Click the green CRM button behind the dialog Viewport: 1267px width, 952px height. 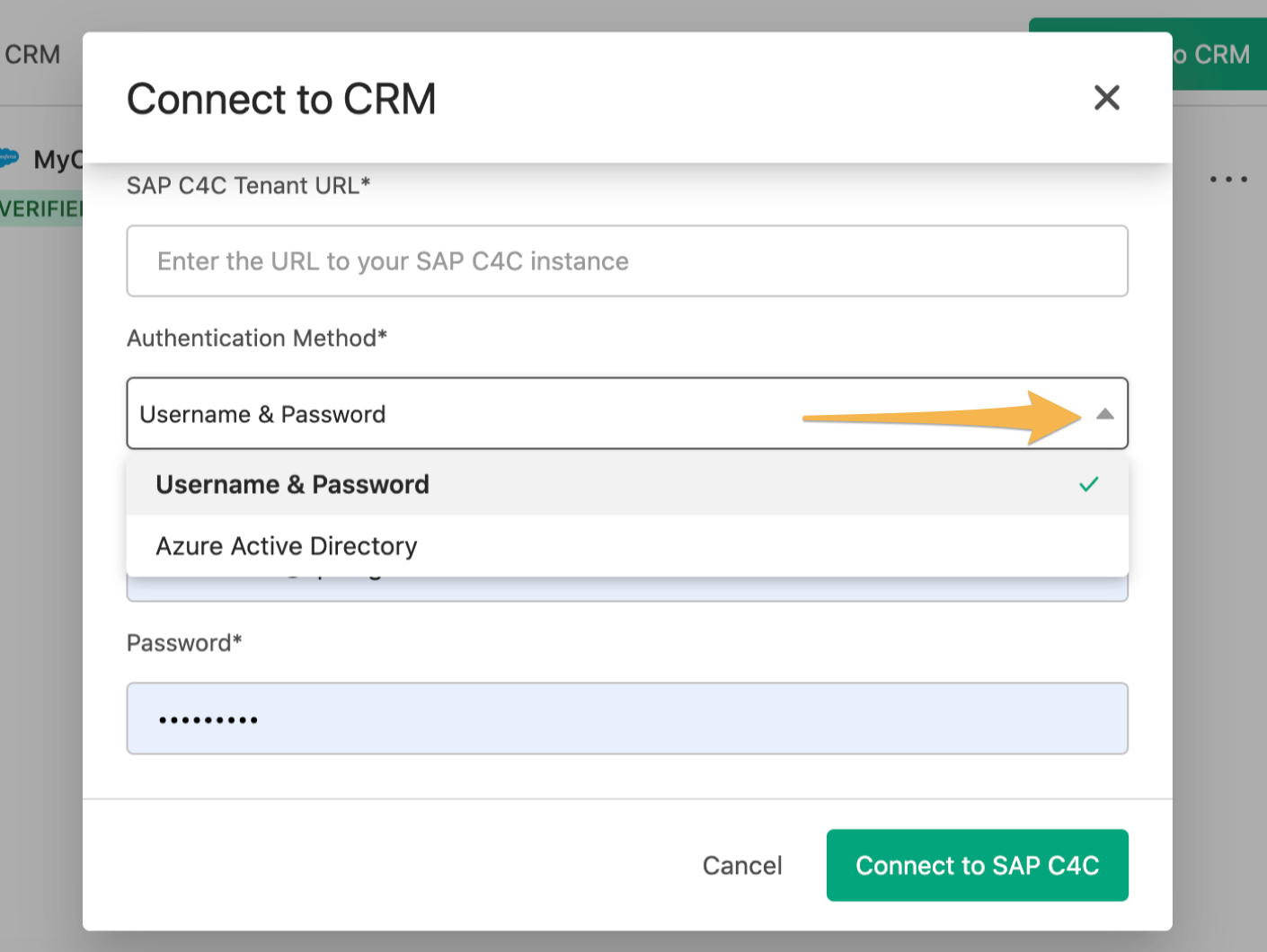pyautogui.click(x=1218, y=54)
